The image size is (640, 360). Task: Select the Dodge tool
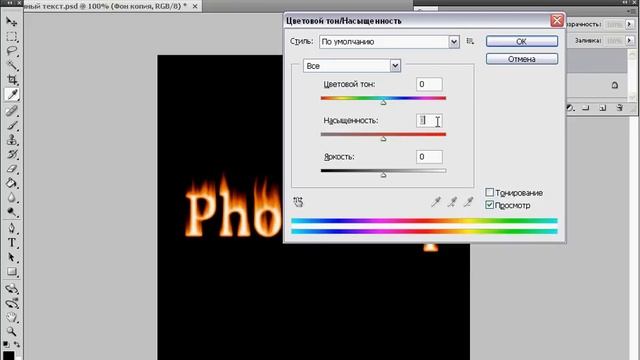(x=11, y=212)
